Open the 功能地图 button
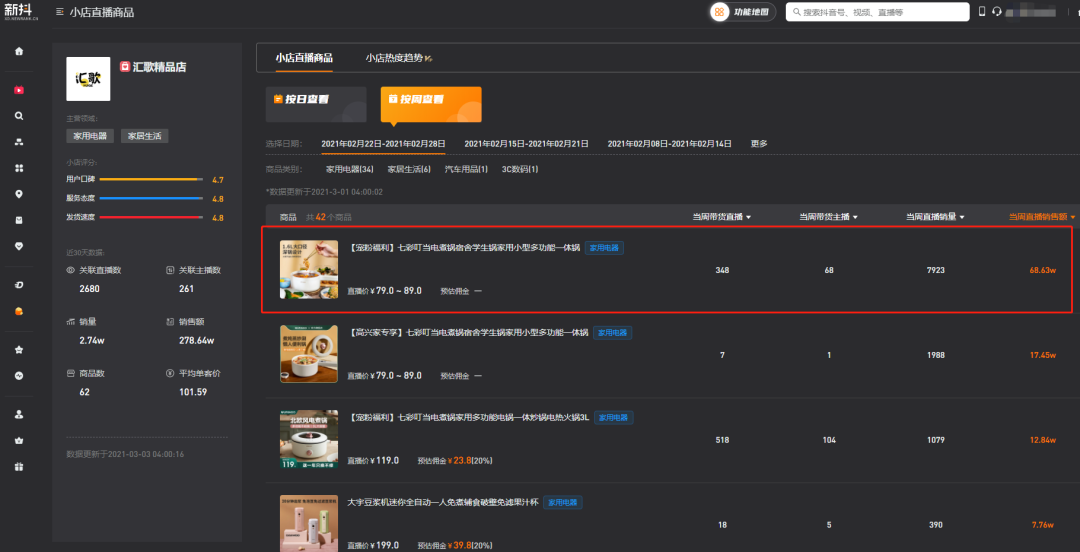 742,12
